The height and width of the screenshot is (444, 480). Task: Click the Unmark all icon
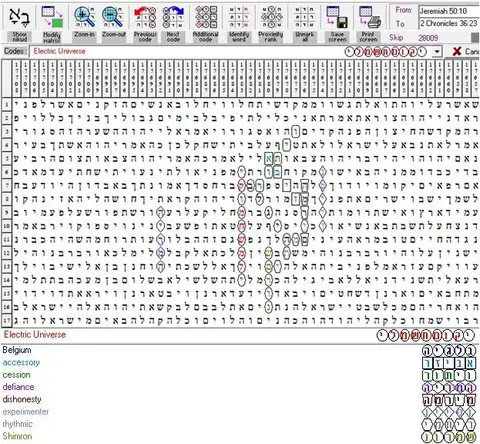pos(304,17)
